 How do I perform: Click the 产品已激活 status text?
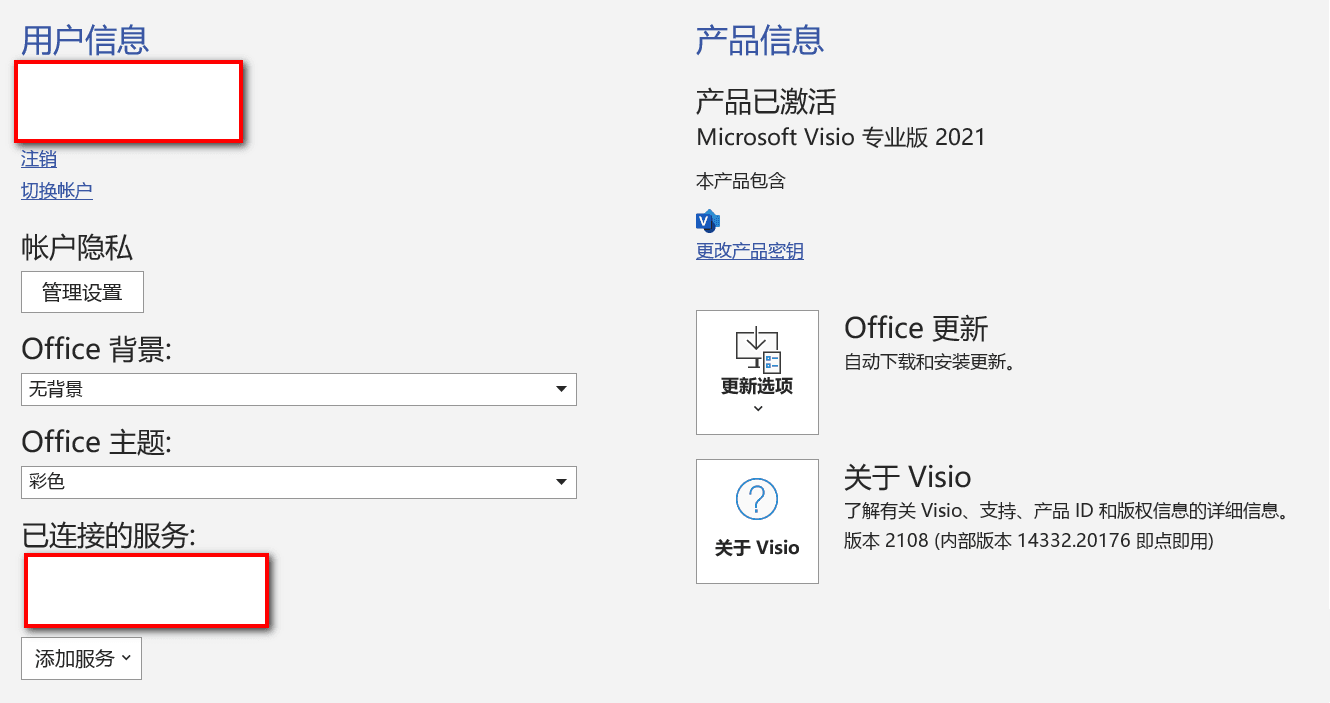766,101
